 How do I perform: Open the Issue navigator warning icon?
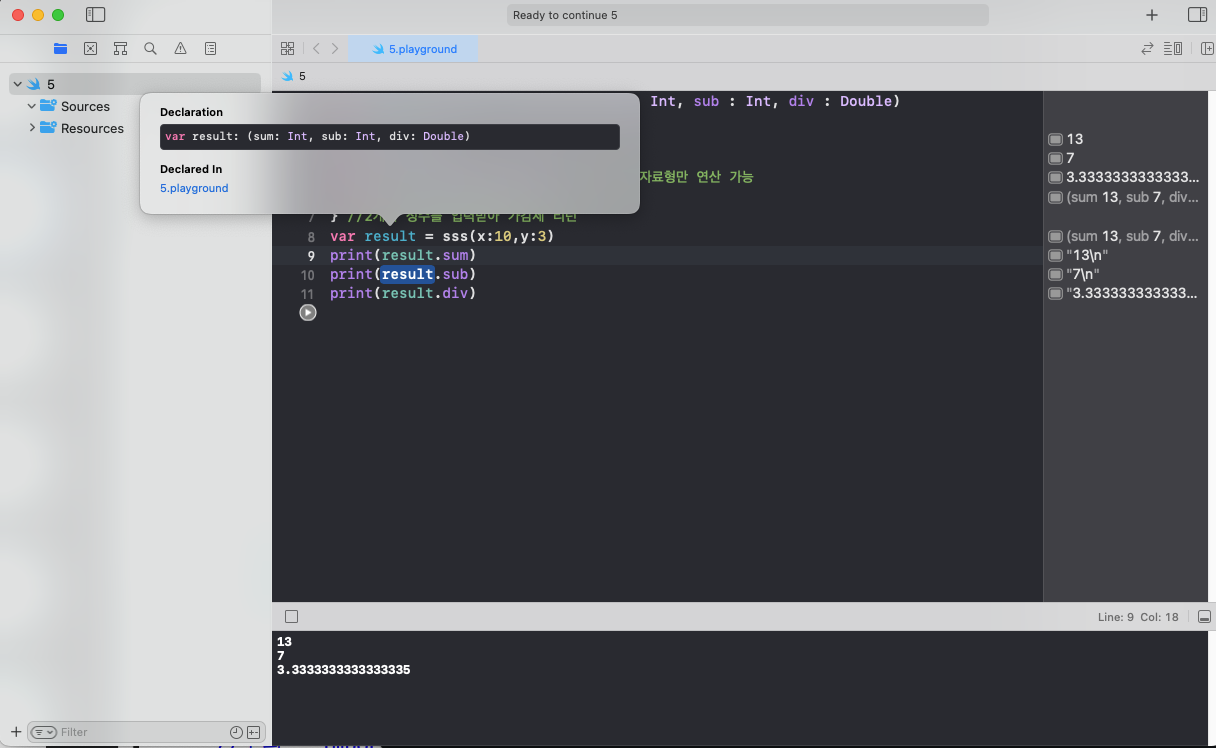pyautogui.click(x=180, y=48)
